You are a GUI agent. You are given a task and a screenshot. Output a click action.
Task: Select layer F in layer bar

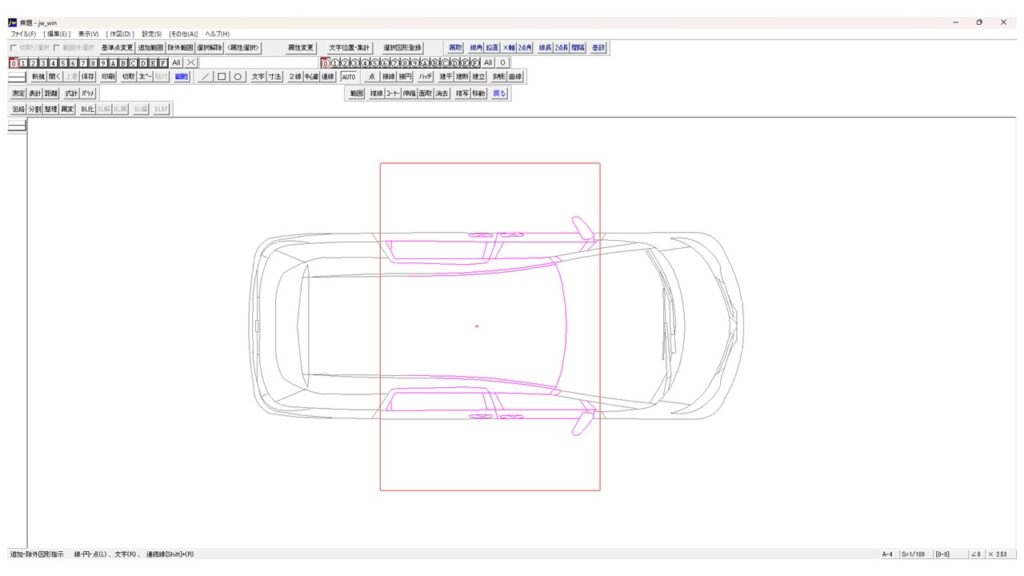pos(163,62)
